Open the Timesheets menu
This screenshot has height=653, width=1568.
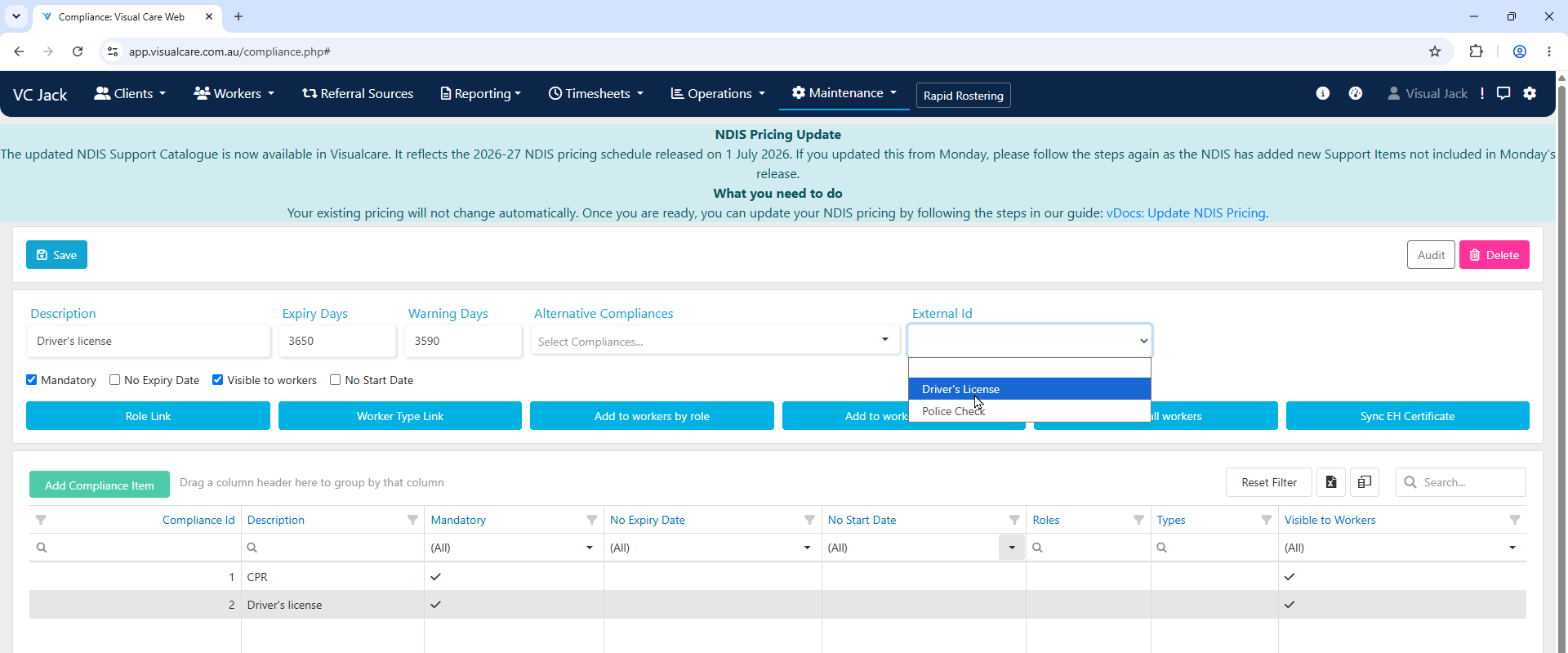(x=596, y=93)
